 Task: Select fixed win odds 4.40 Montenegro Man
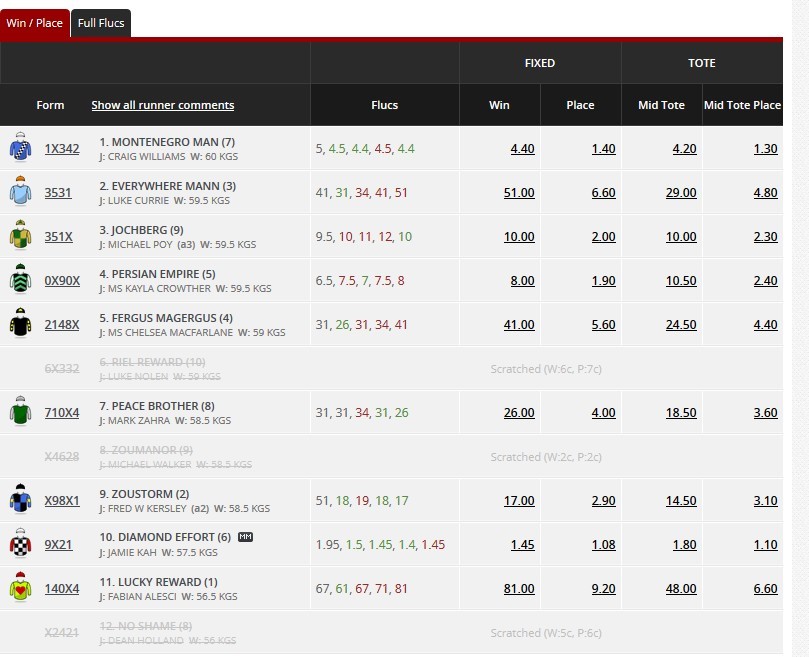coord(522,149)
